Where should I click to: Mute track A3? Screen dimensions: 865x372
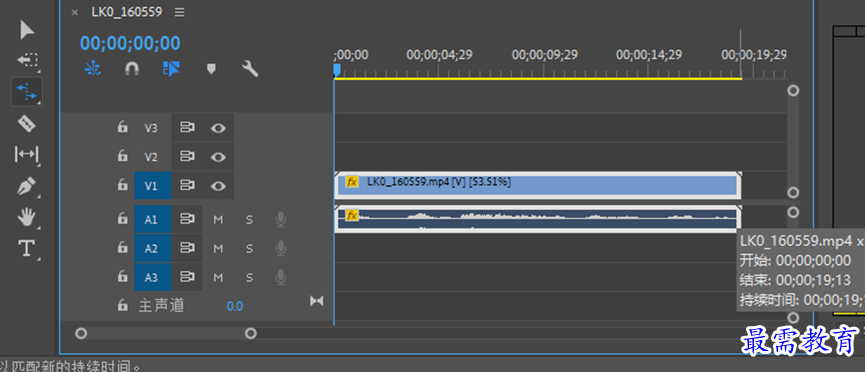(x=218, y=277)
